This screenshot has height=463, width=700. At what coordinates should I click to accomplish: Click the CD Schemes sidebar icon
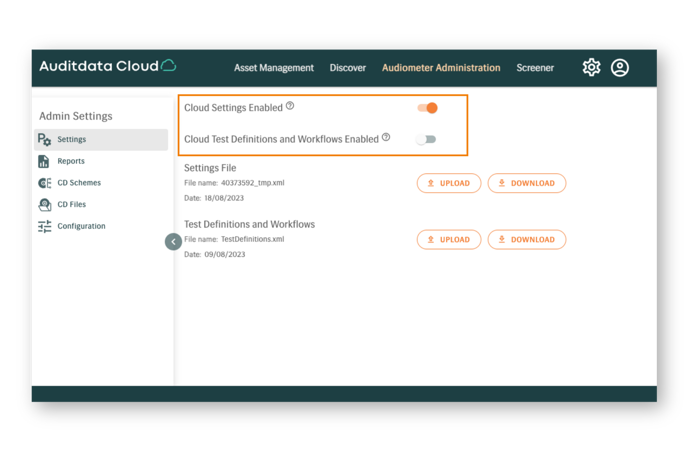(44, 183)
